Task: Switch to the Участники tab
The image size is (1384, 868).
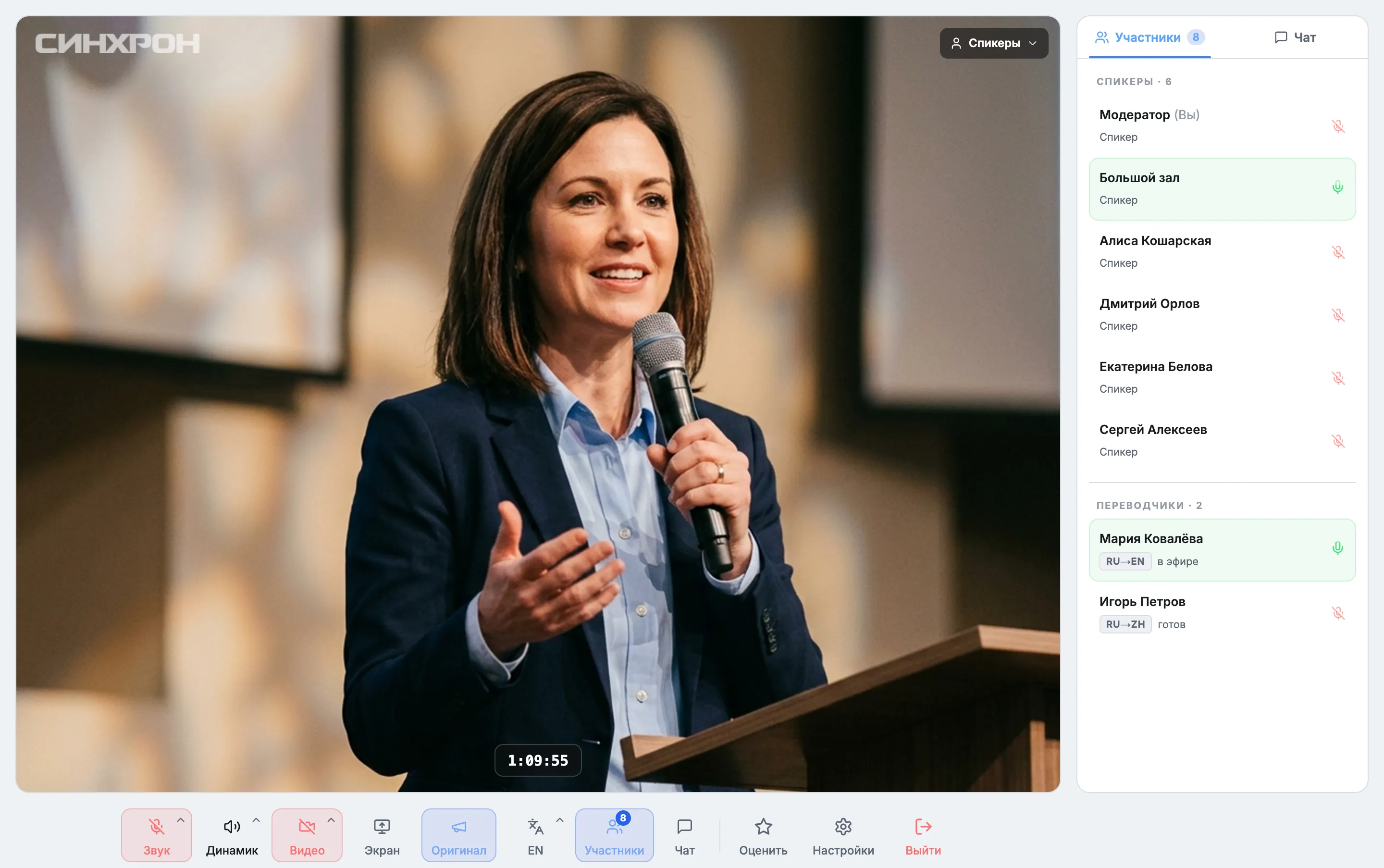Action: (x=1149, y=37)
